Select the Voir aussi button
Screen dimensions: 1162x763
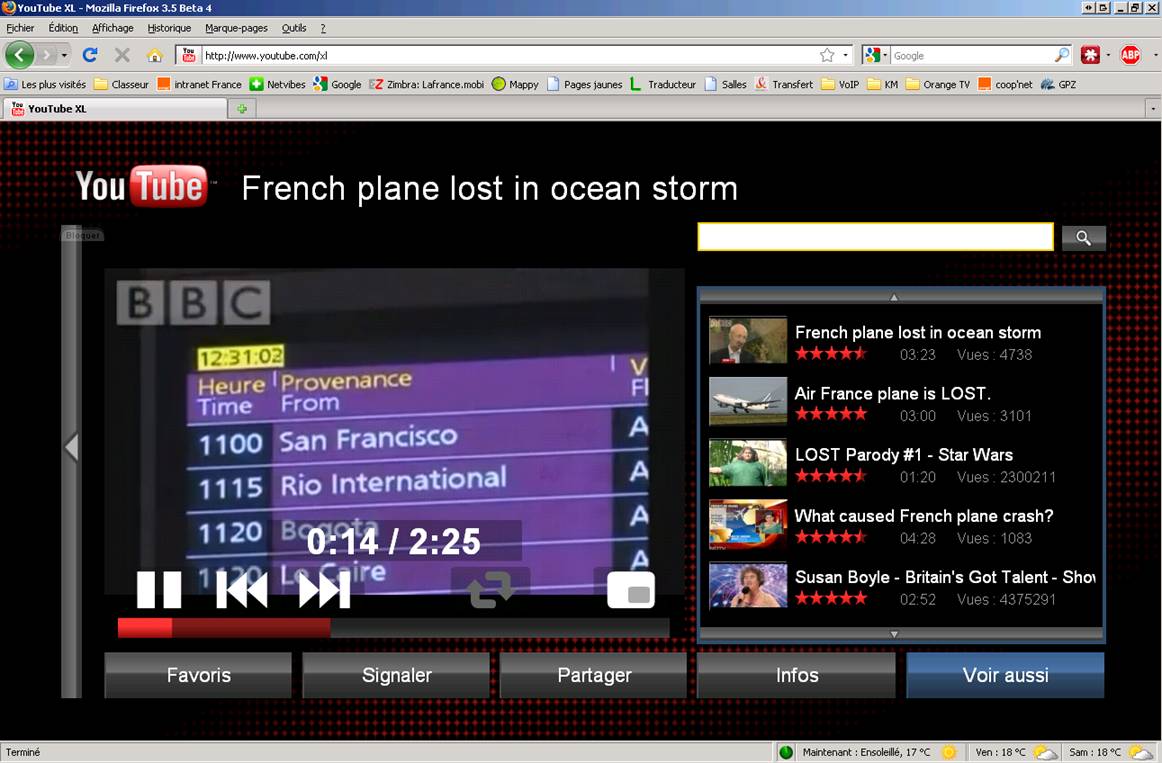[1006, 675]
